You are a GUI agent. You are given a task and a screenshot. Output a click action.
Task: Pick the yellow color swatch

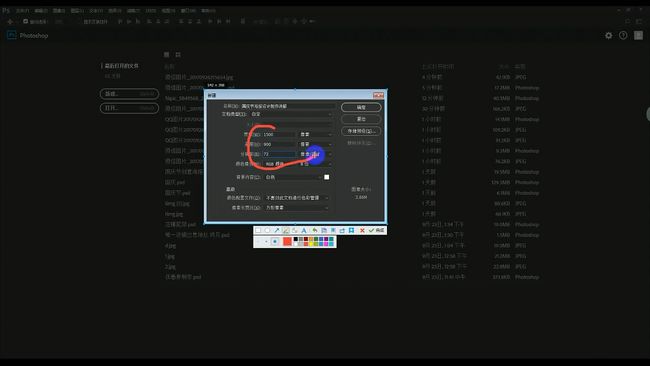311,244
